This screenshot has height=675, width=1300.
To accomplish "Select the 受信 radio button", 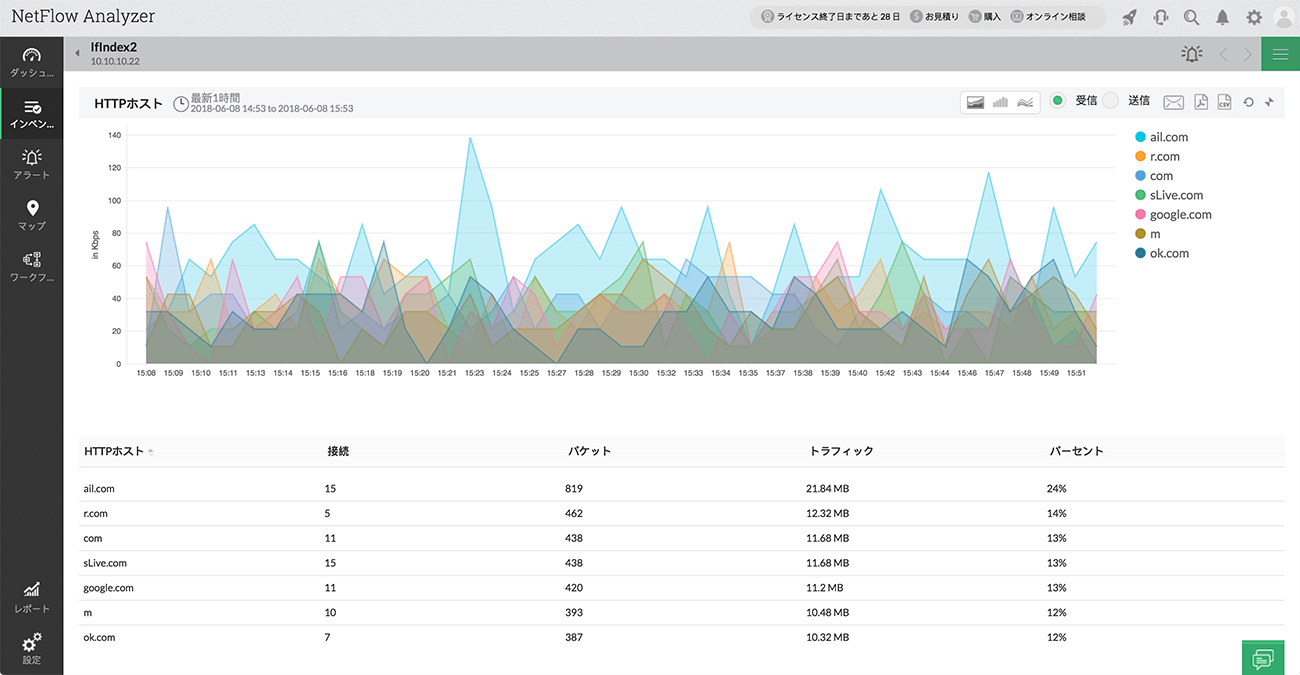I will pos(1058,101).
